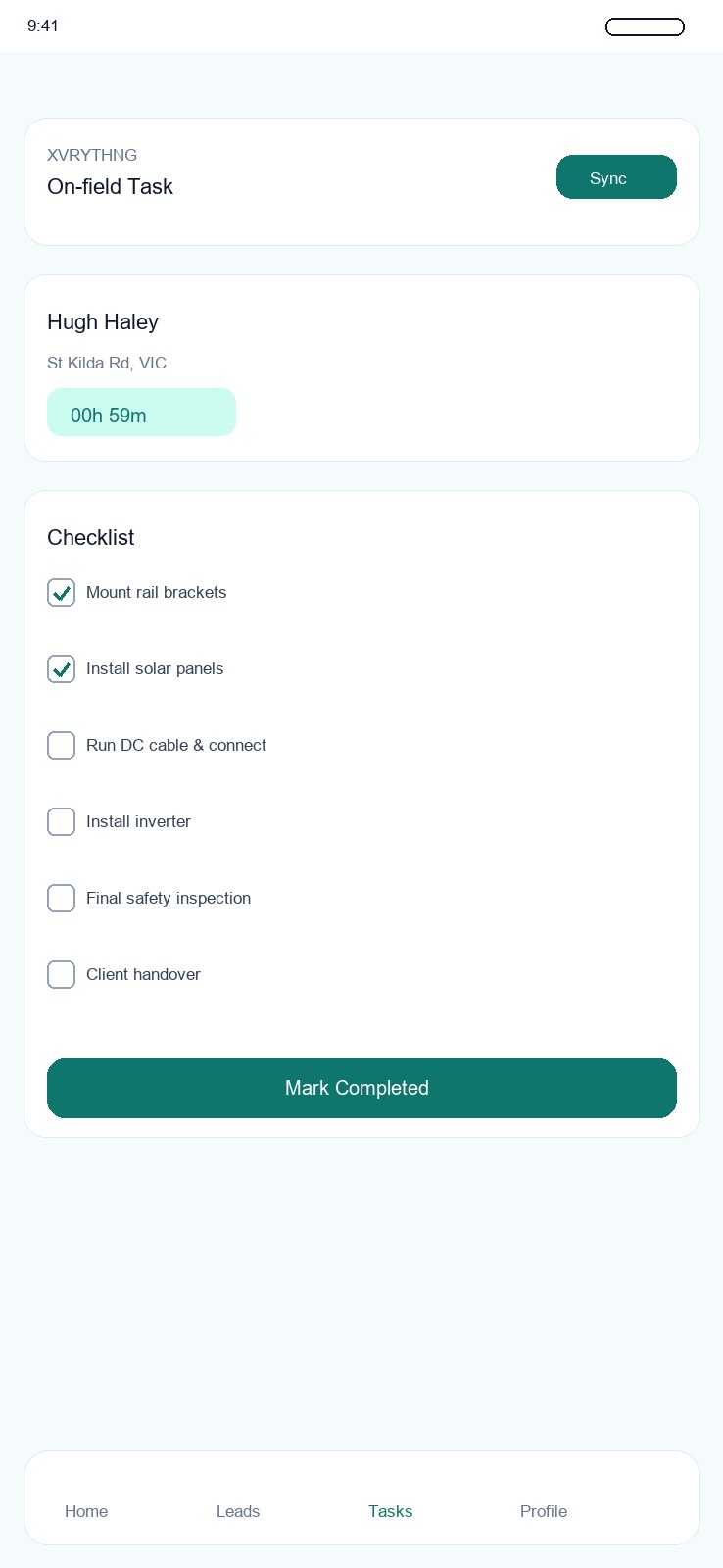Tap the Hugh Haley client name

pyautogui.click(x=103, y=322)
